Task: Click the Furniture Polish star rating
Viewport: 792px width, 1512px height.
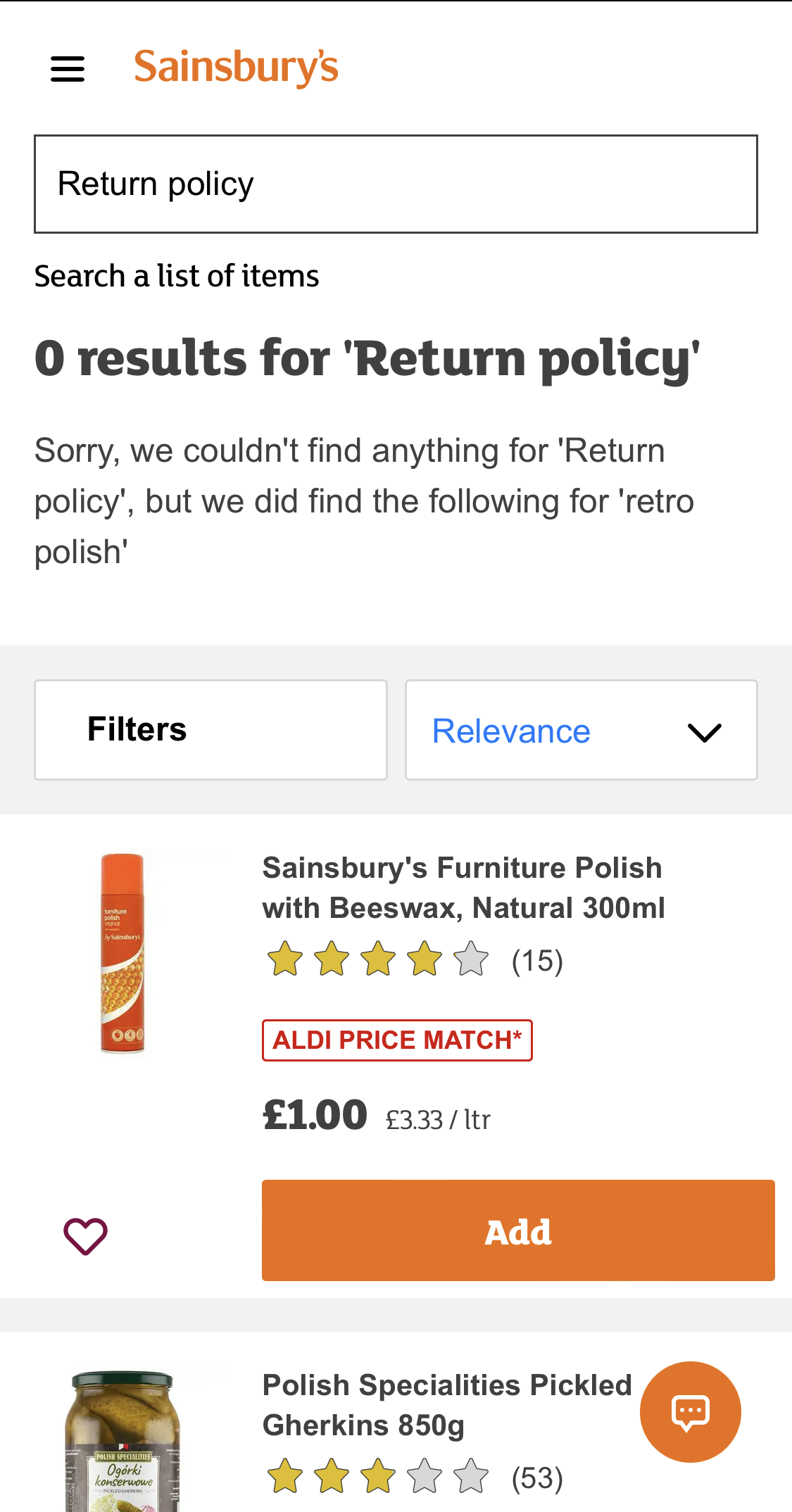Action: point(377,959)
